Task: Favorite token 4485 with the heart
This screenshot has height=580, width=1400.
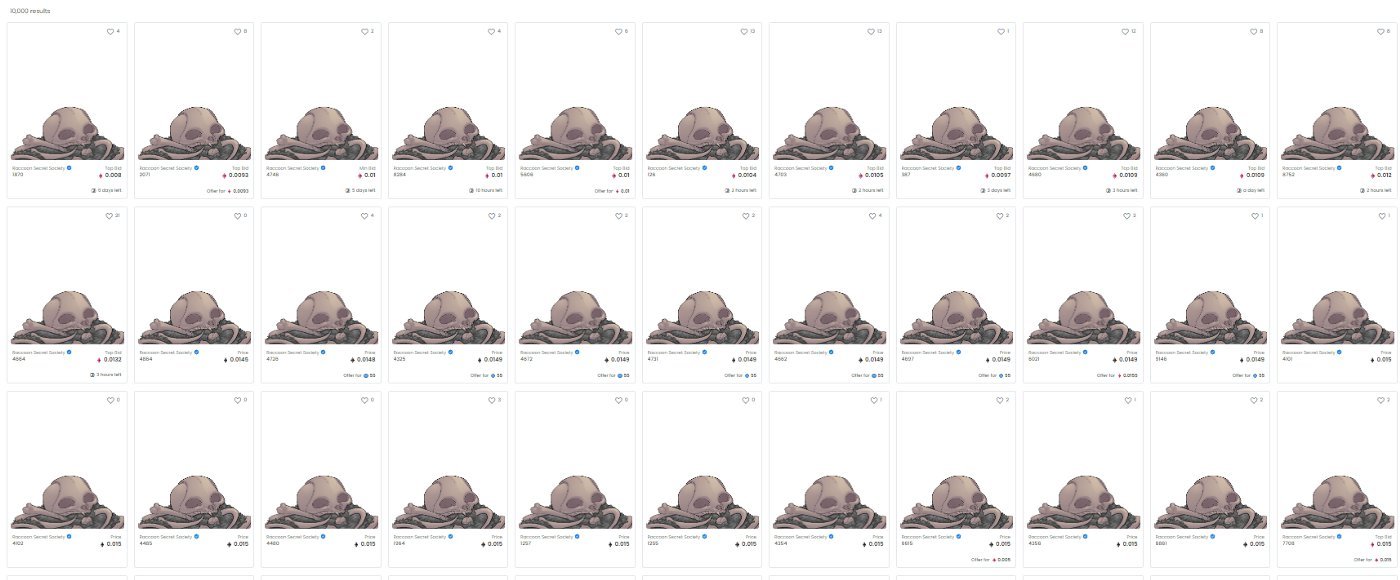Action: tap(238, 400)
